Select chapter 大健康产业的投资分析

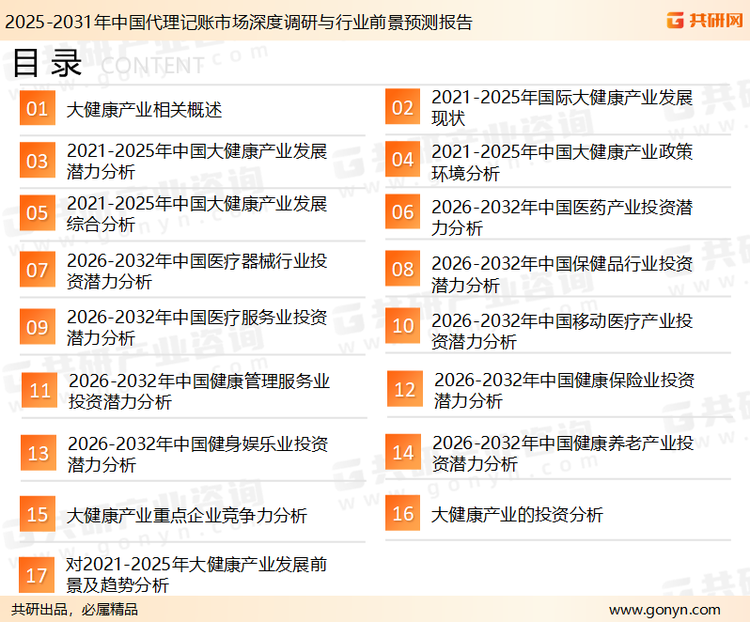point(517,514)
